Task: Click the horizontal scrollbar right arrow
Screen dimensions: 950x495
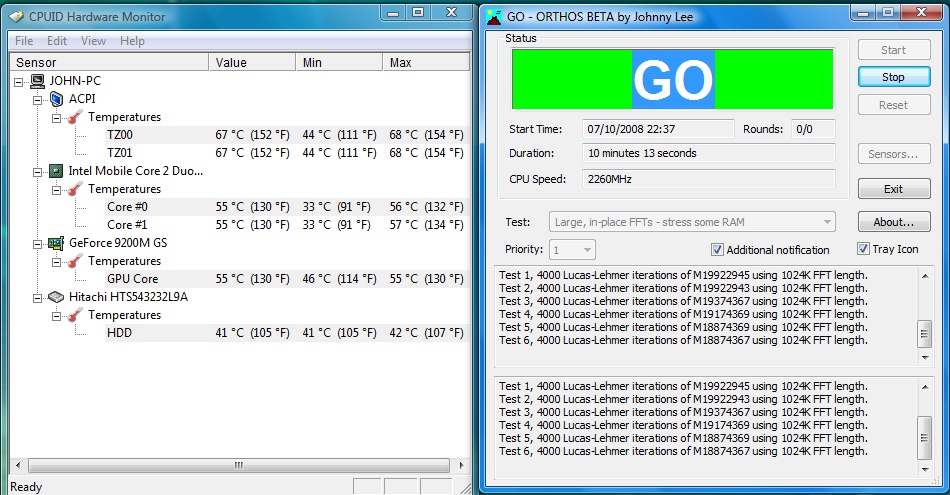Action: coord(461,465)
